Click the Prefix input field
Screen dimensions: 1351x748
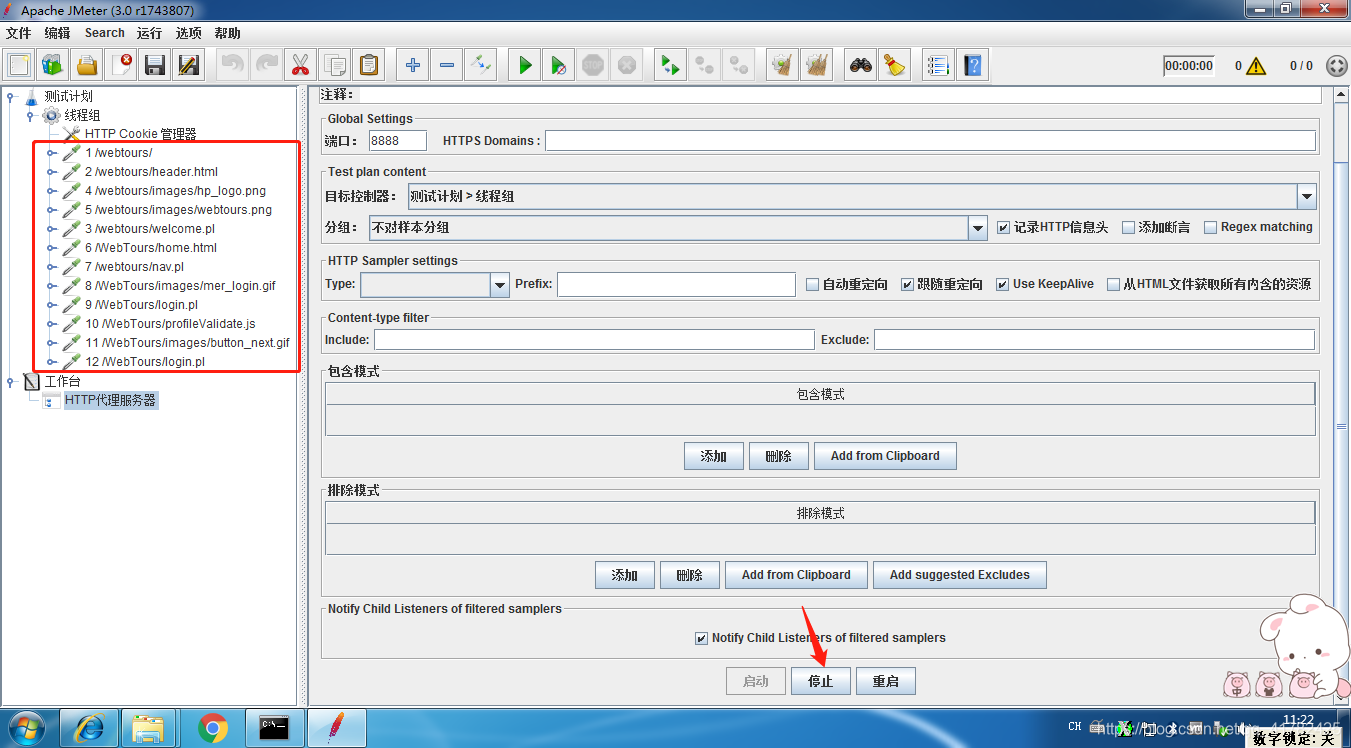[x=676, y=285]
